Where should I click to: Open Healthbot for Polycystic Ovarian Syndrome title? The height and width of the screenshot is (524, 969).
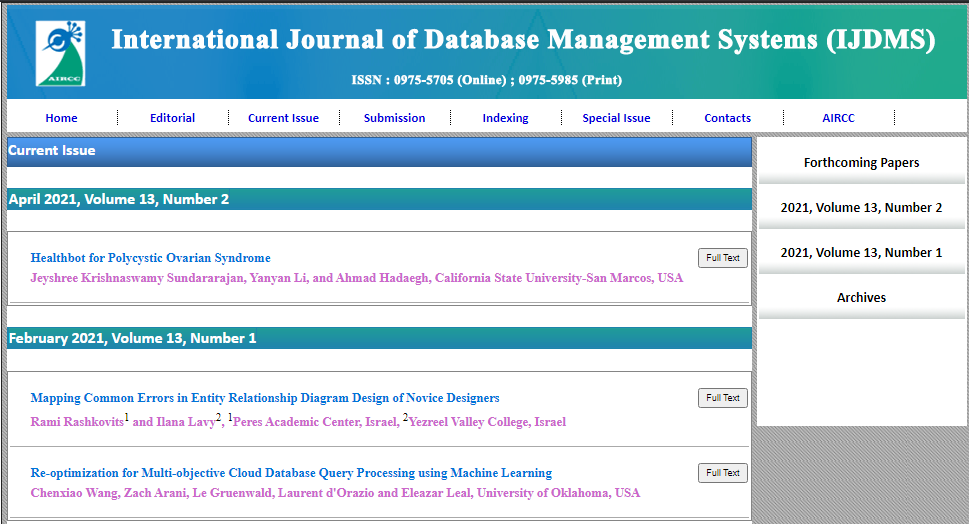pos(151,258)
